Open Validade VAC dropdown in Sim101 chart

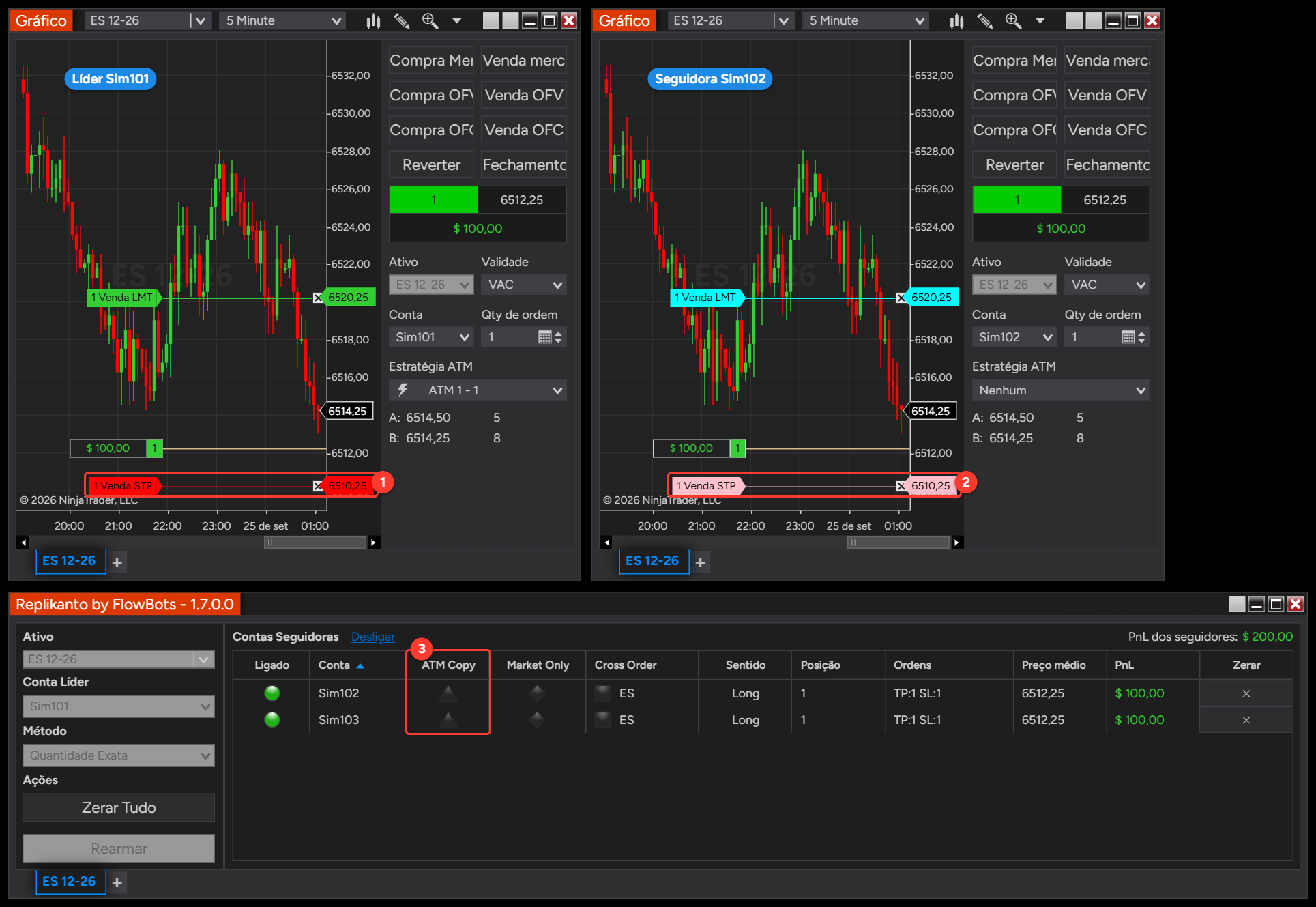524,285
